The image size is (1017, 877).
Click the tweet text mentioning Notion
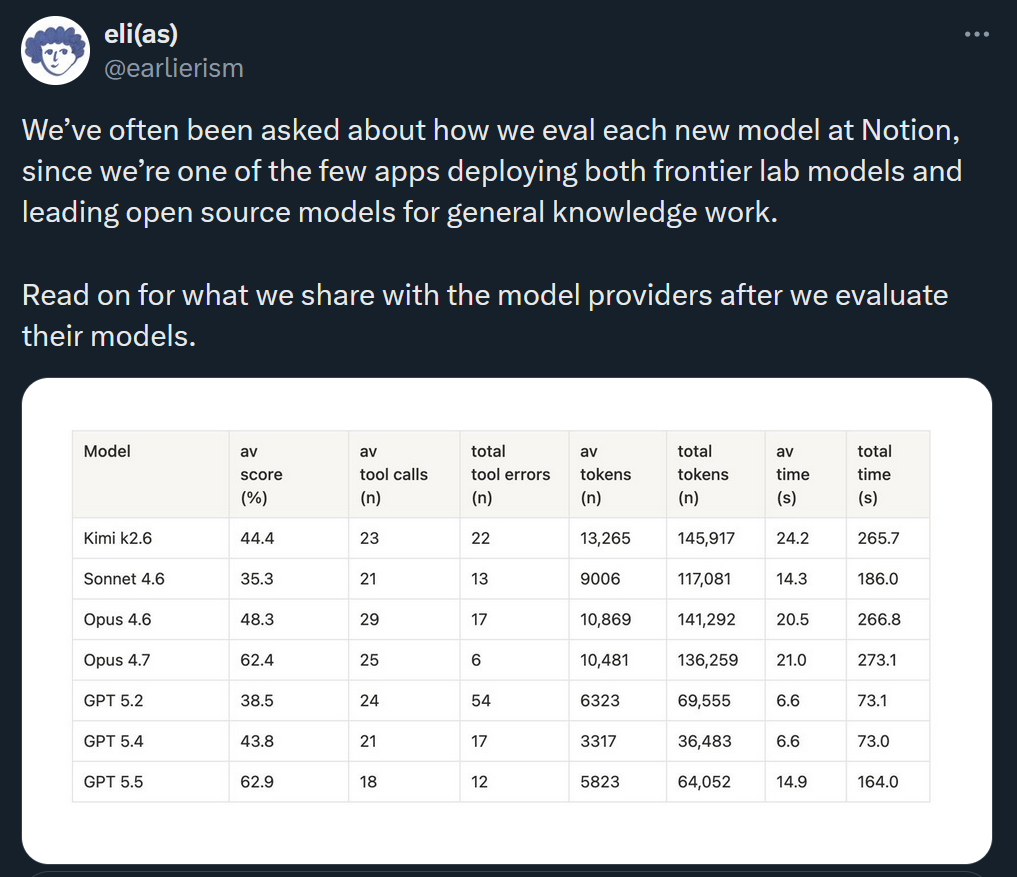click(492, 171)
